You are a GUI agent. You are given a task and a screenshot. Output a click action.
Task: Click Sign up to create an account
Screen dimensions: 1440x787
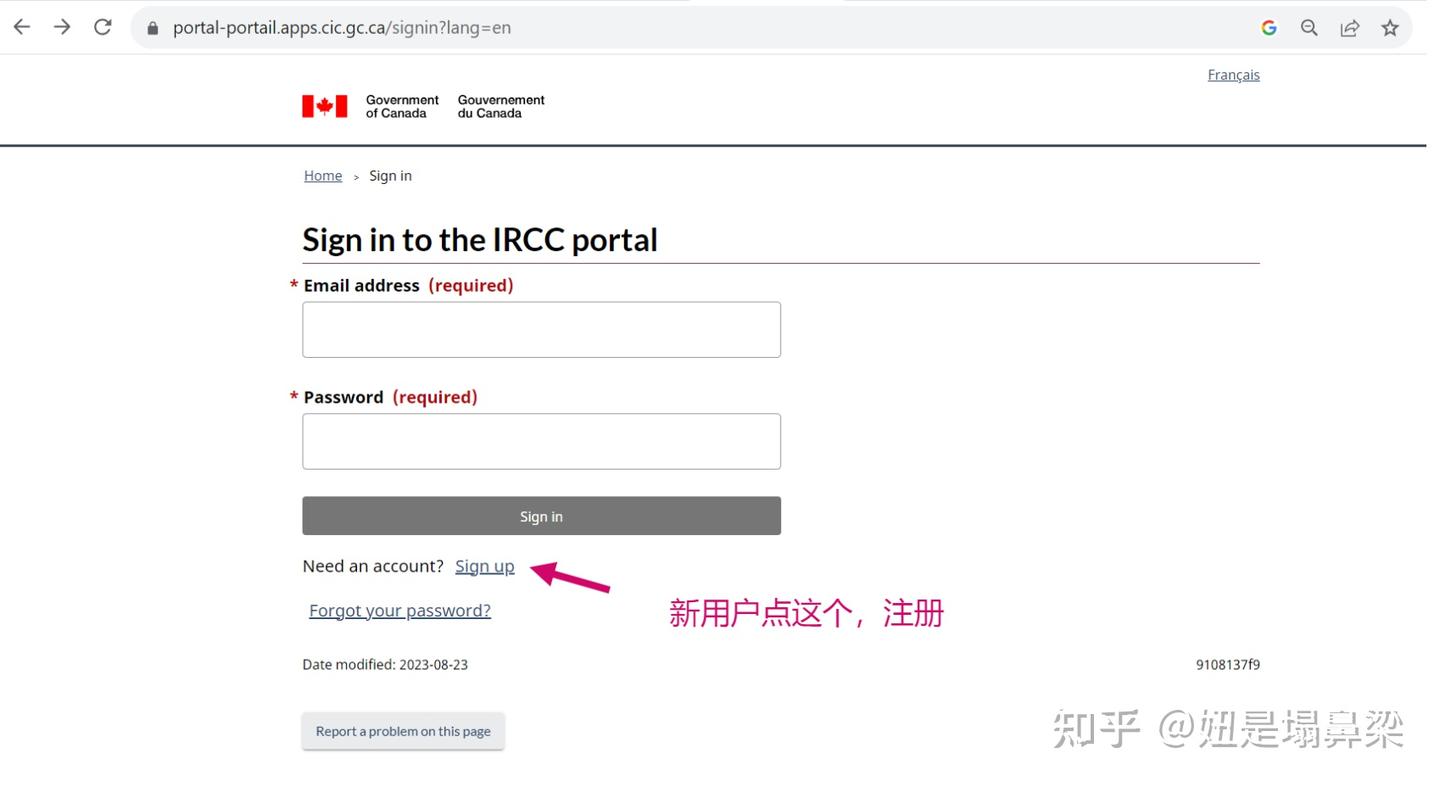point(484,566)
